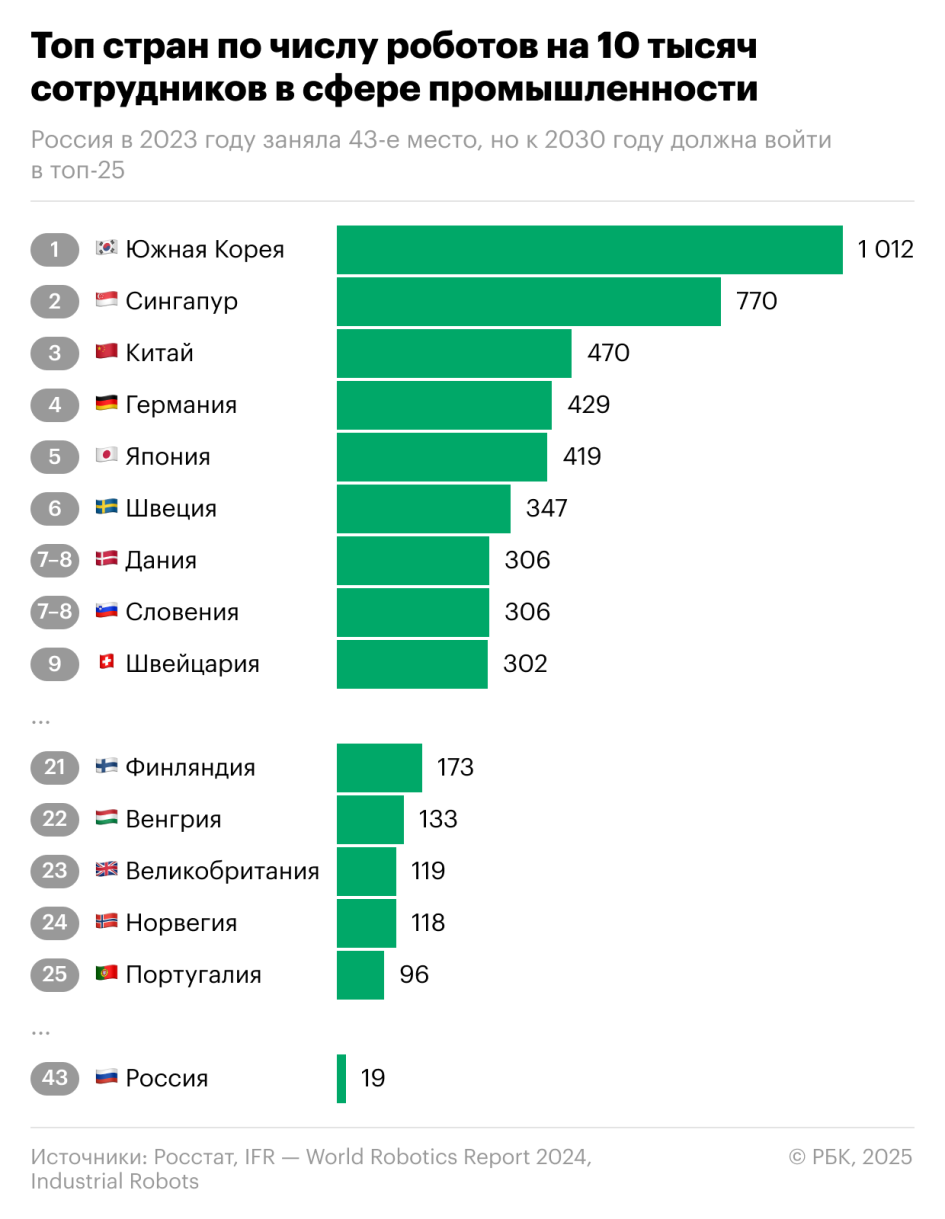The image size is (945, 1219).
Task: Select the green bar for Сингапур
Action: click(528, 301)
